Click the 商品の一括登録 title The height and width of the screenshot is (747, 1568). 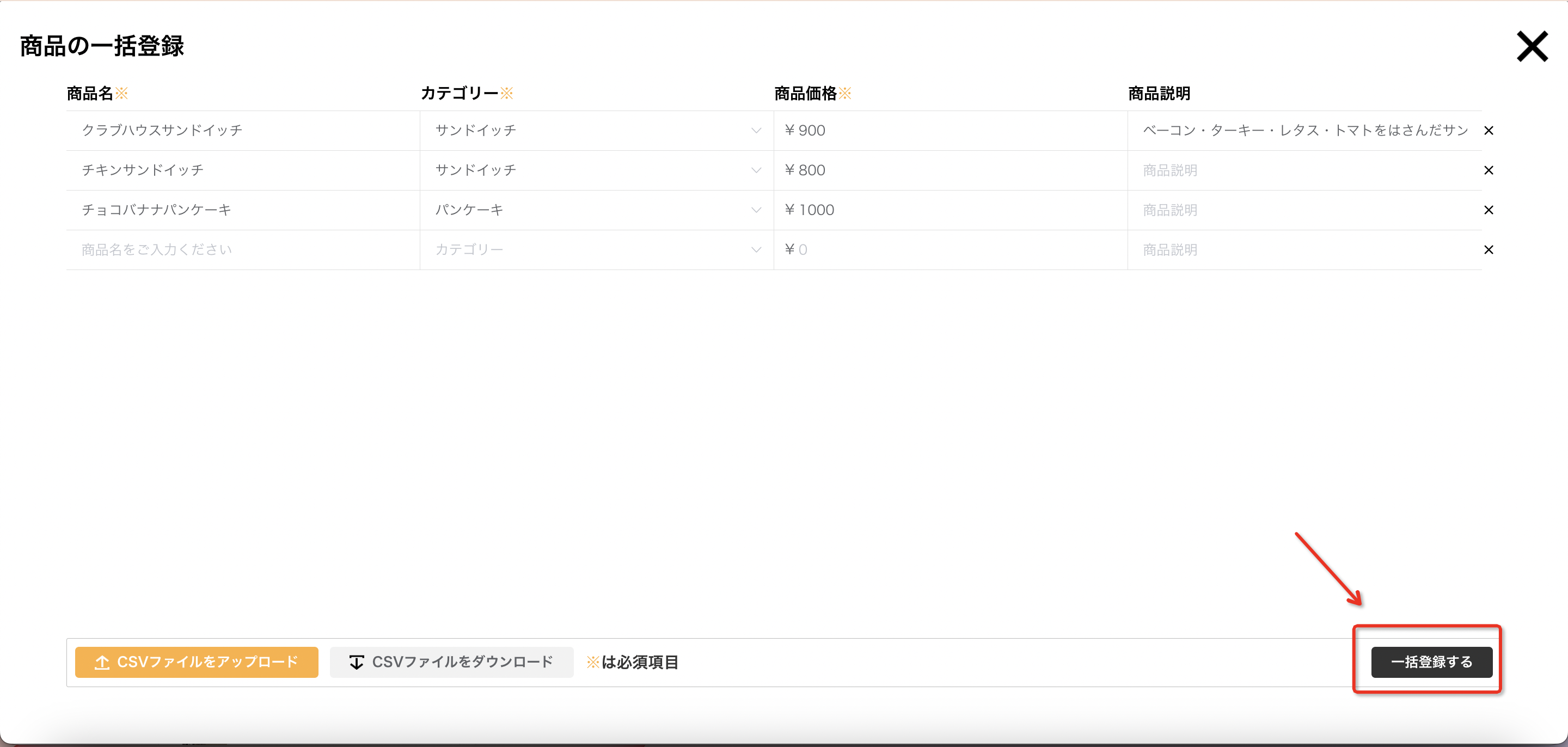coord(102,46)
